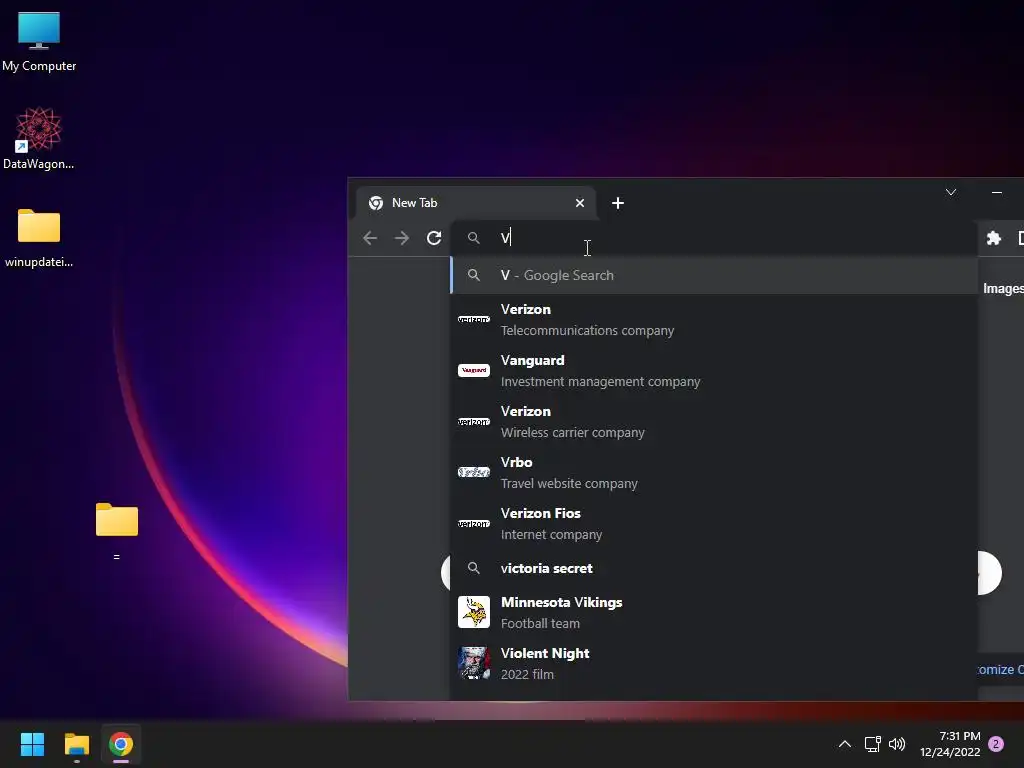This screenshot has width=1024, height=768.
Task: Click the Minnesota Vikings logo thumbnail
Action: coord(473,612)
